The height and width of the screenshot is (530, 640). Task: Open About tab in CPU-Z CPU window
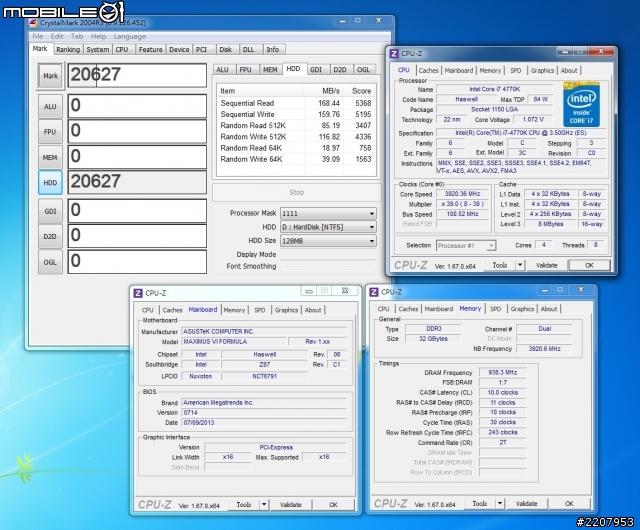pyautogui.click(x=569, y=71)
